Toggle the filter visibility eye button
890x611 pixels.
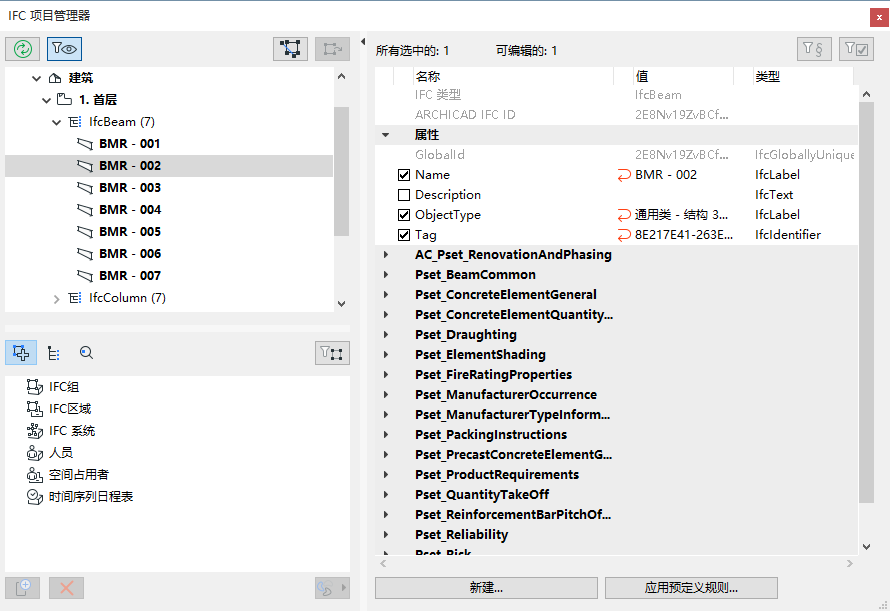click(65, 49)
